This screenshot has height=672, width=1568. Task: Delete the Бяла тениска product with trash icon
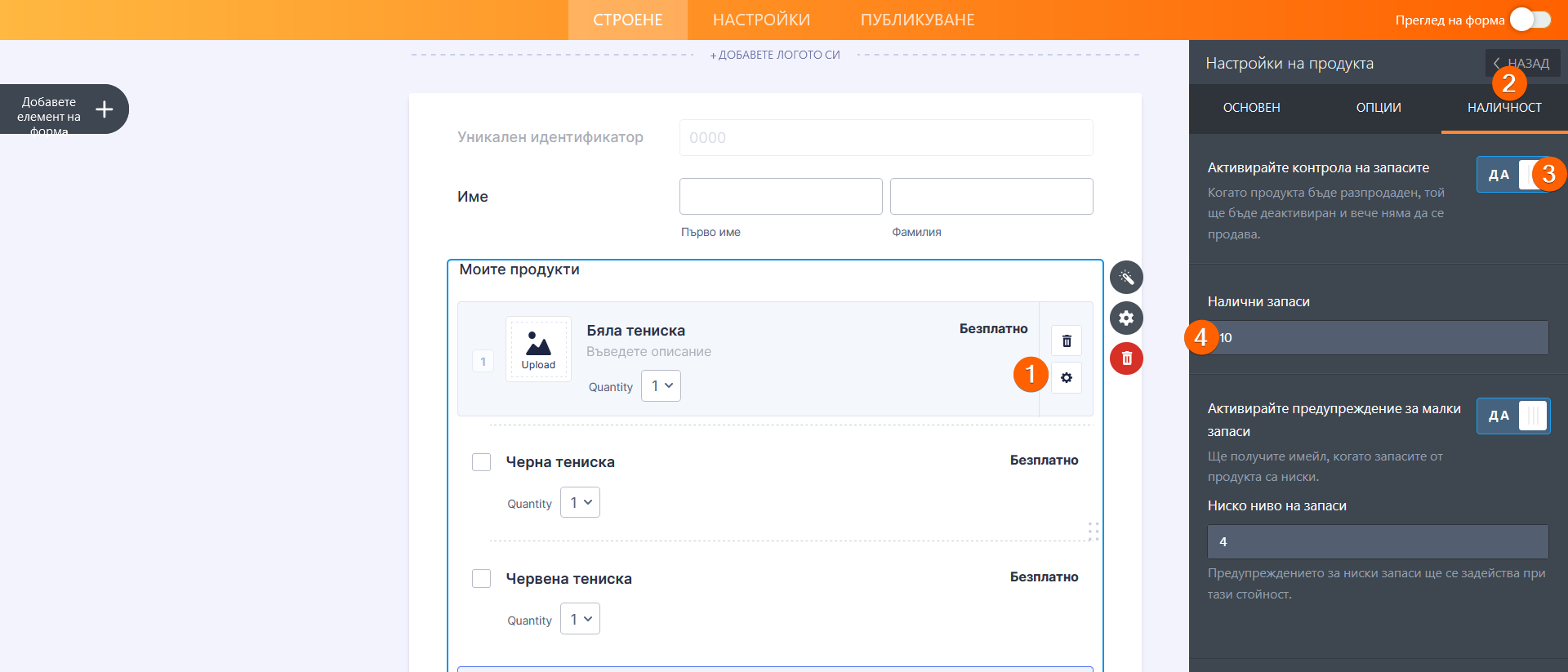click(1067, 340)
